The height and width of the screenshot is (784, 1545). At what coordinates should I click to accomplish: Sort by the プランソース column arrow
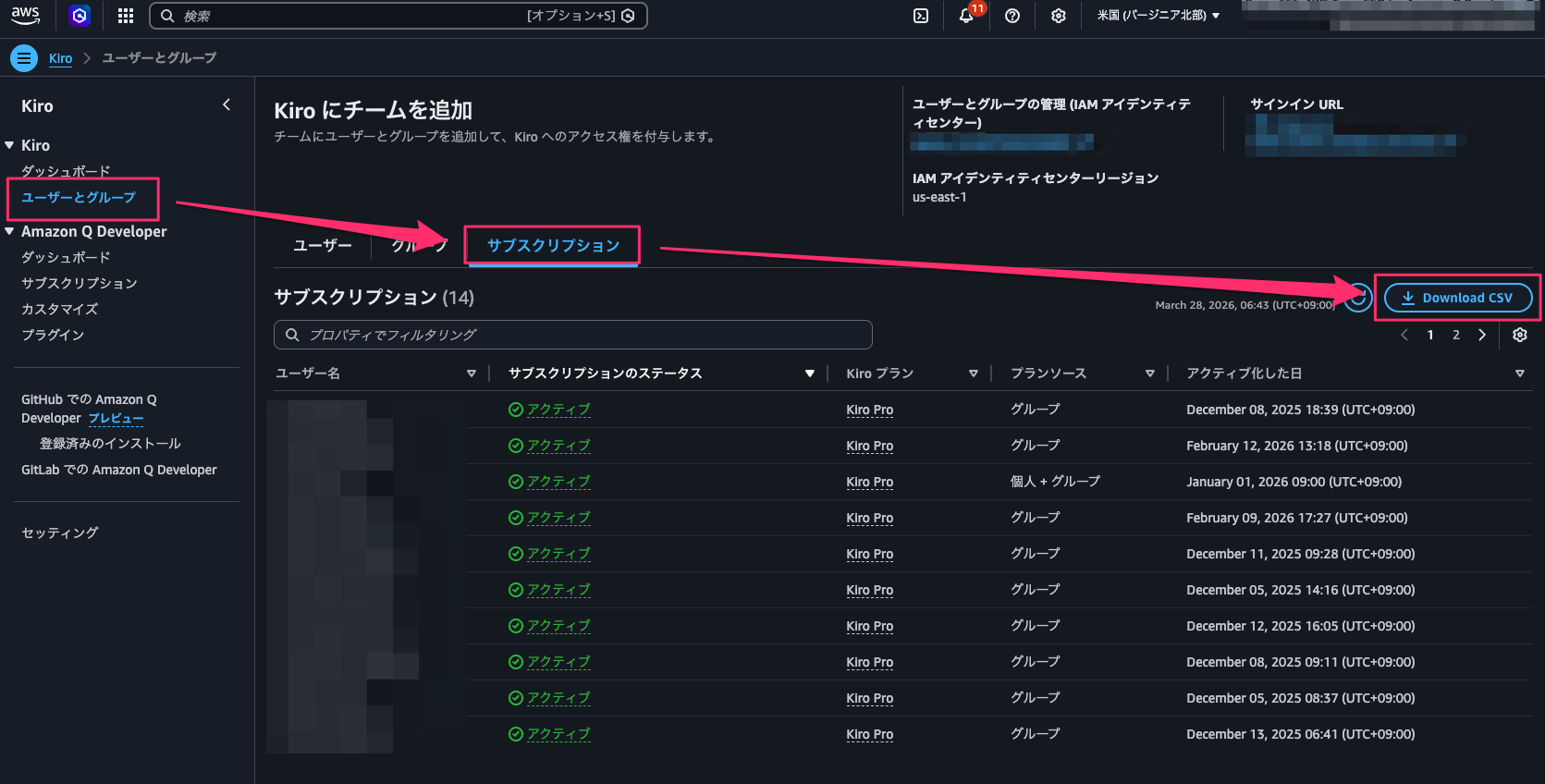[x=1150, y=374]
